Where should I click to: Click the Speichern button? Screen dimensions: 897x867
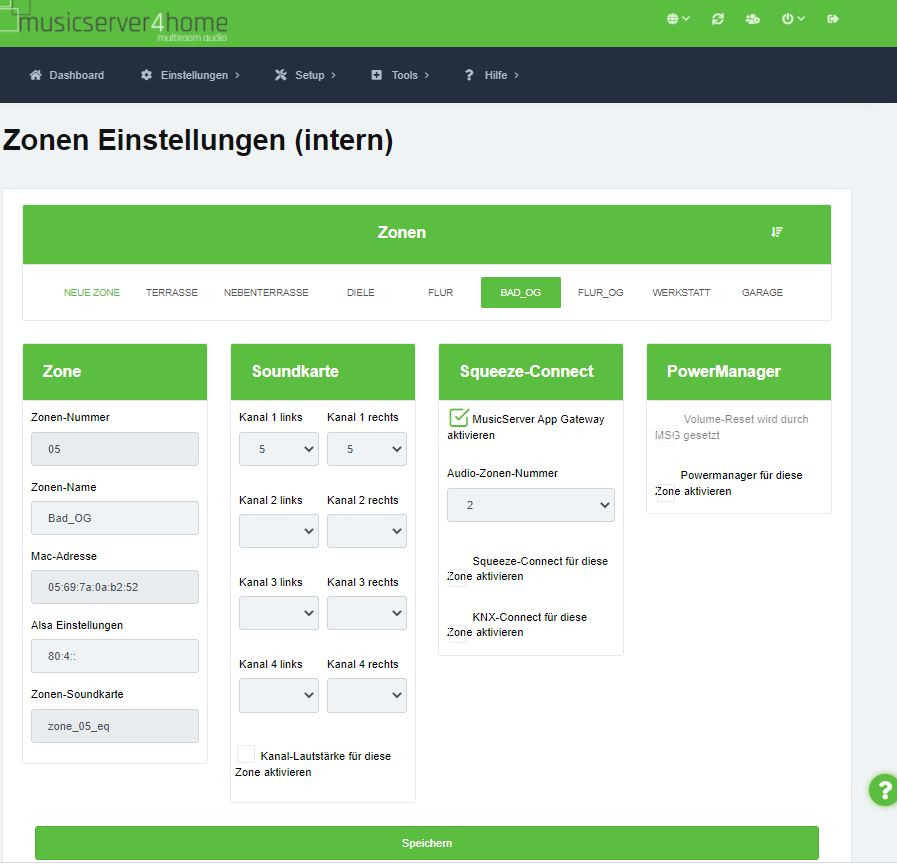click(x=427, y=843)
